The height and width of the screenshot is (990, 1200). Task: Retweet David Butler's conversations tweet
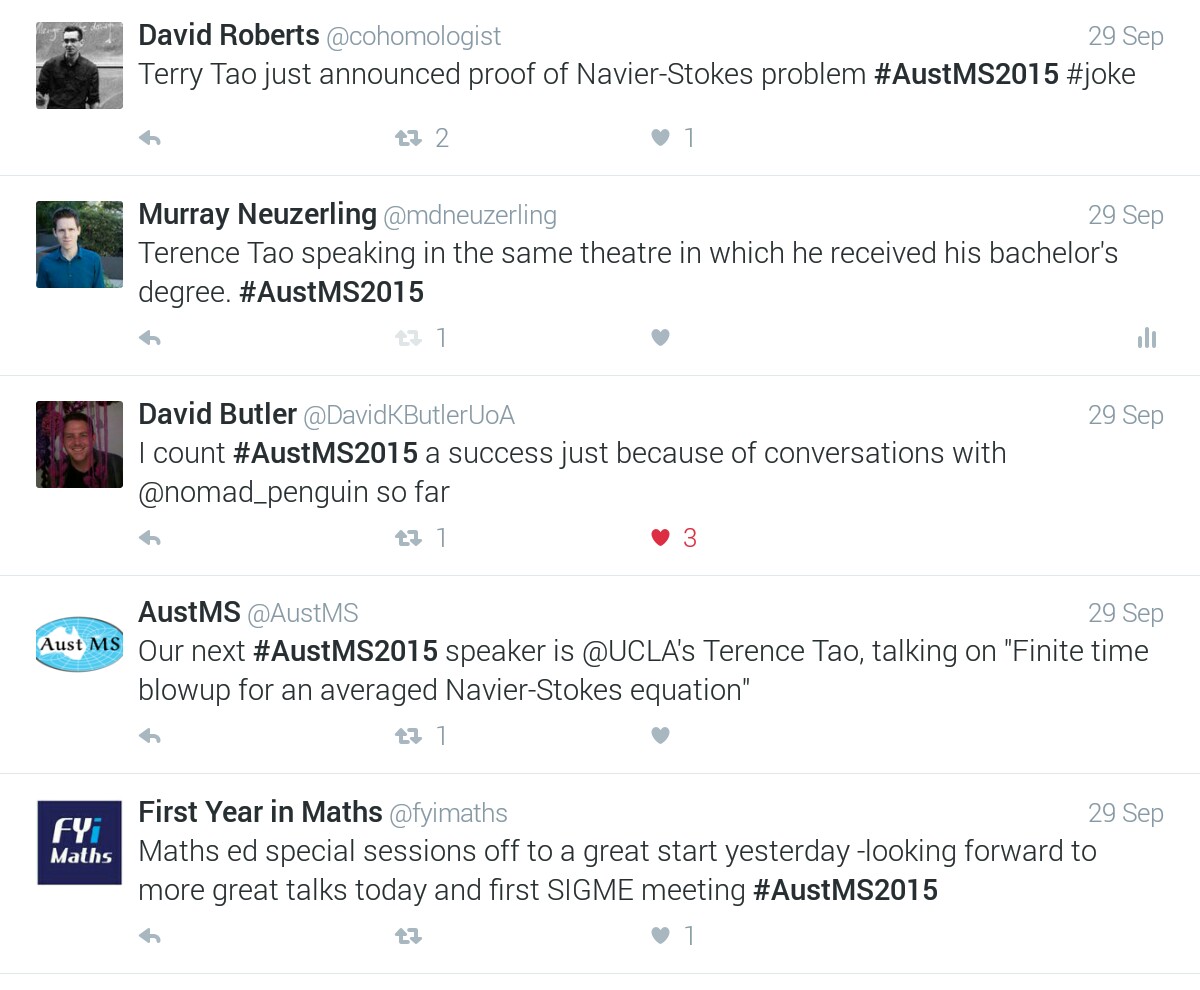click(x=408, y=538)
